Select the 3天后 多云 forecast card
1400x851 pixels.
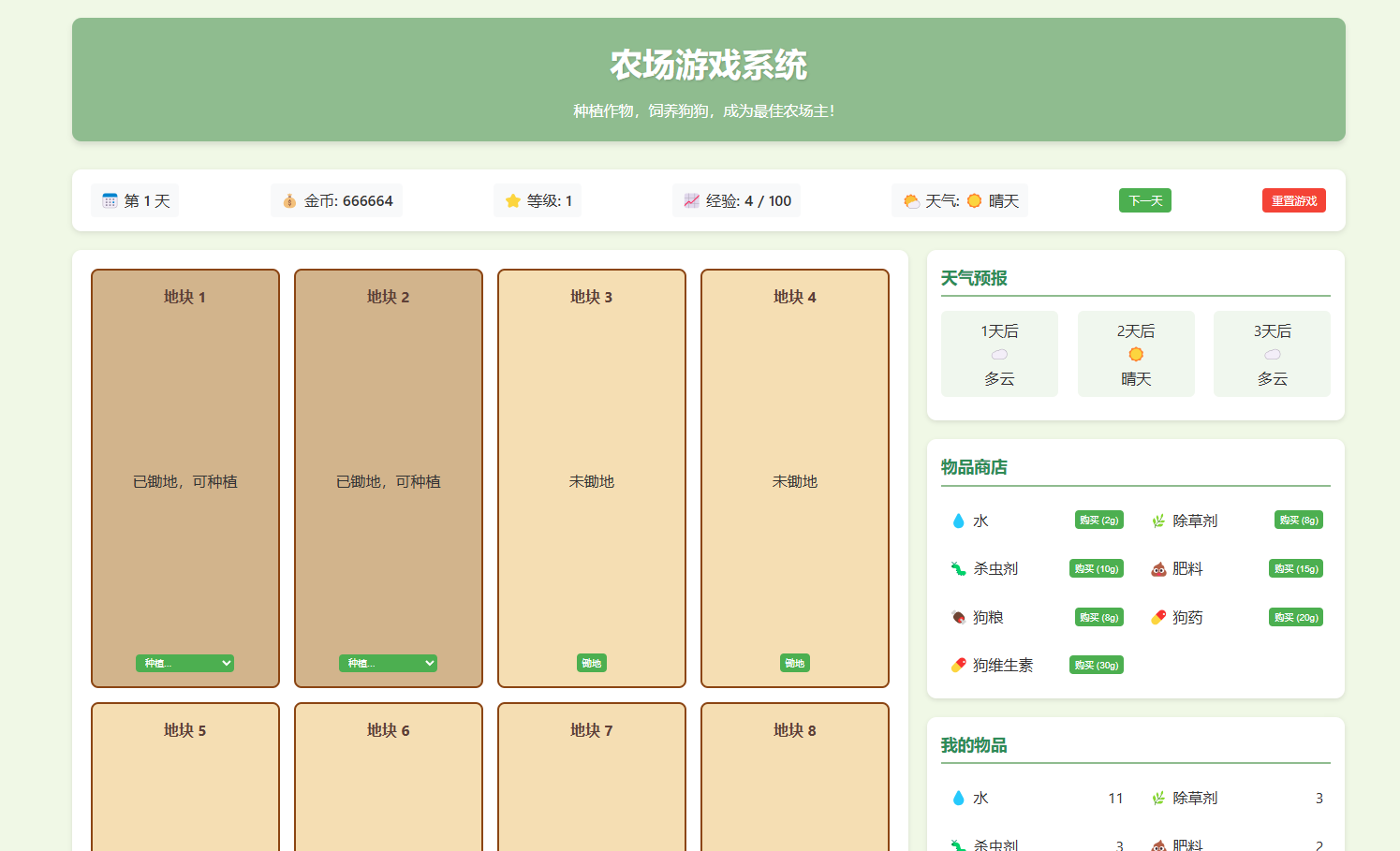click(x=1272, y=354)
